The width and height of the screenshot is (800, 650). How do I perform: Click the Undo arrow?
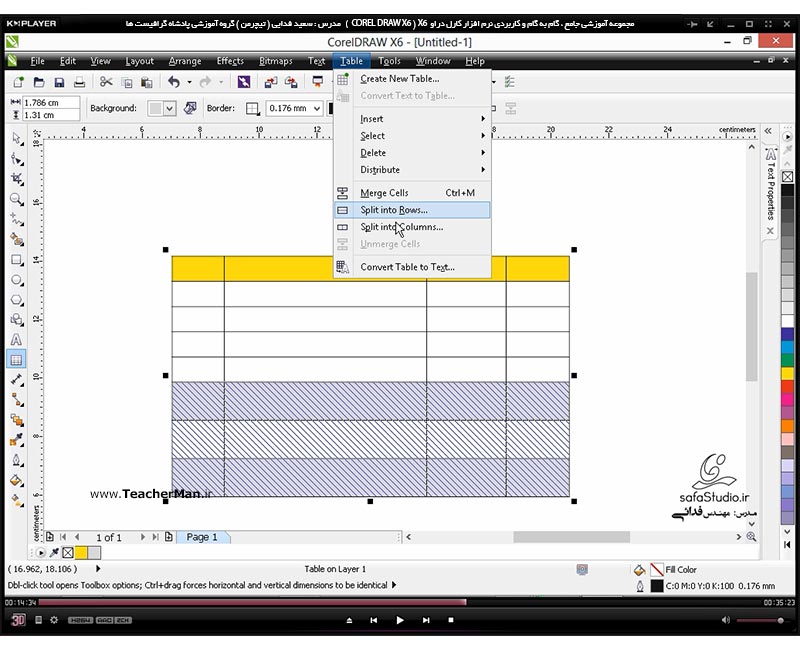click(174, 82)
